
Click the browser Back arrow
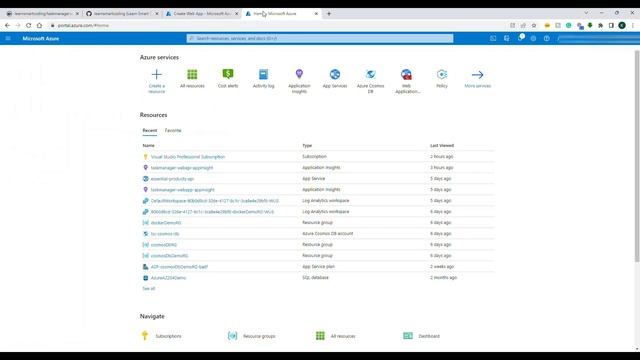[7, 25]
